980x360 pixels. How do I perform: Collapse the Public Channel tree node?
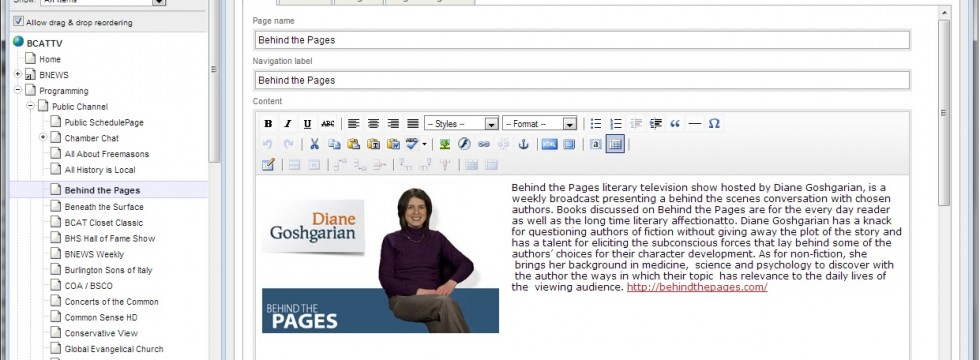pos(30,106)
